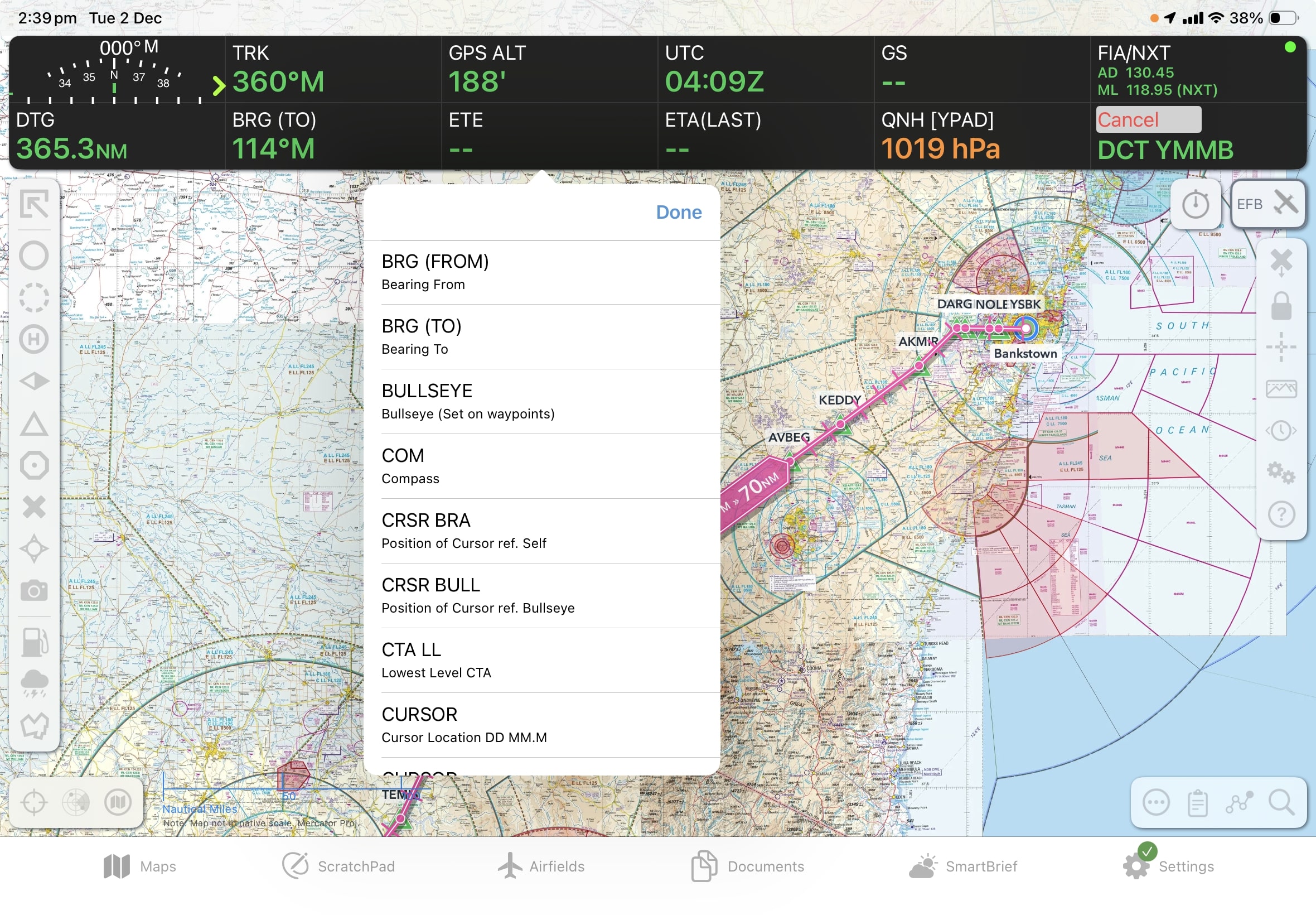
Task: Toggle the EFB mode button
Action: [x=1268, y=204]
